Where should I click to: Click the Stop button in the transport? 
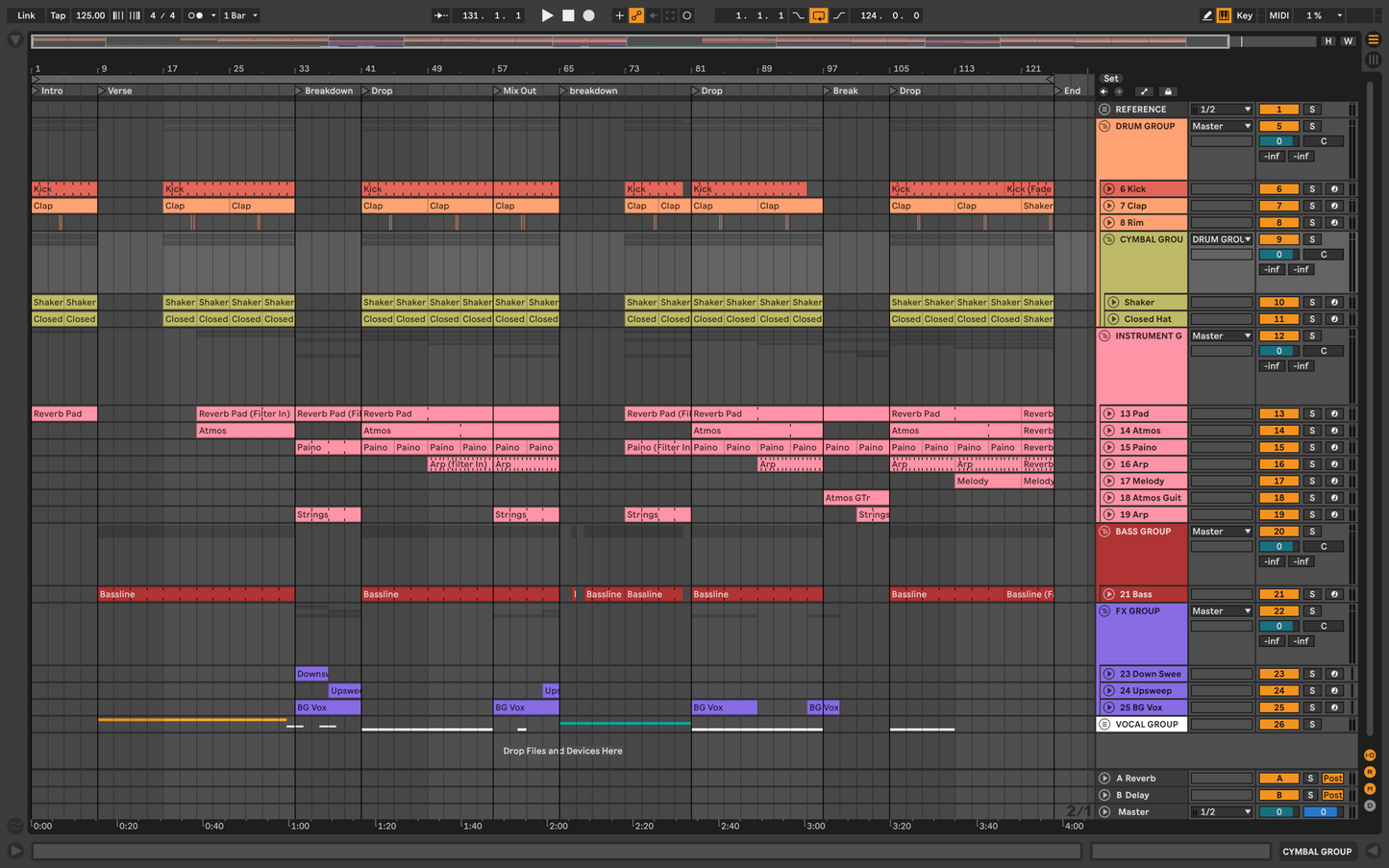pyautogui.click(x=568, y=15)
